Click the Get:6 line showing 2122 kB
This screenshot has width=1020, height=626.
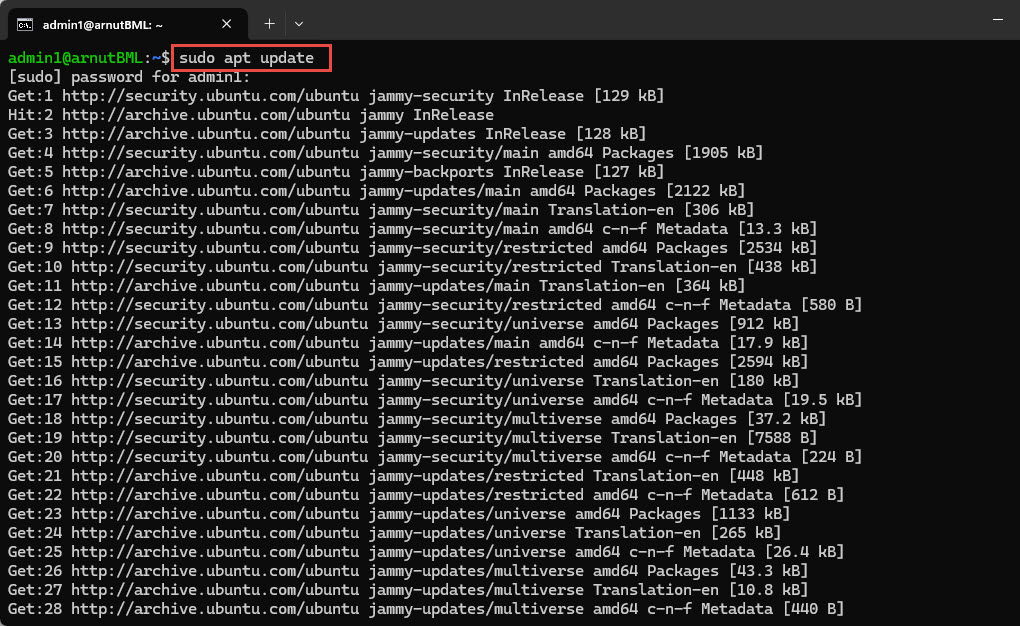[x=376, y=191]
